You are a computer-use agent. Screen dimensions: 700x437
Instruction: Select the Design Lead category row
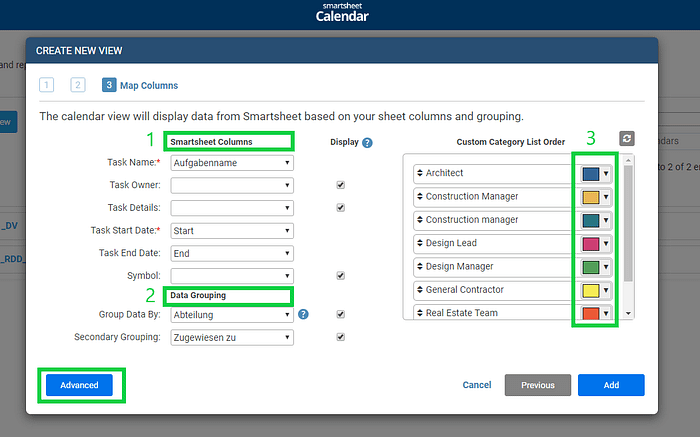[x=512, y=243]
